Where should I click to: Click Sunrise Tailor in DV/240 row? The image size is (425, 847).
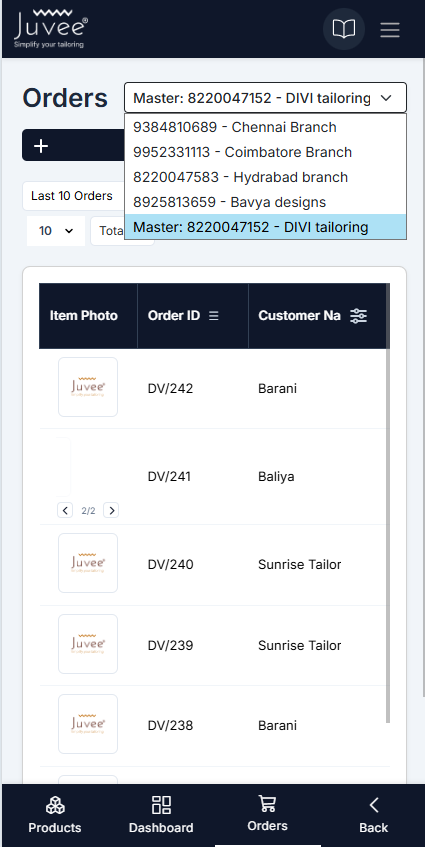[x=300, y=564]
